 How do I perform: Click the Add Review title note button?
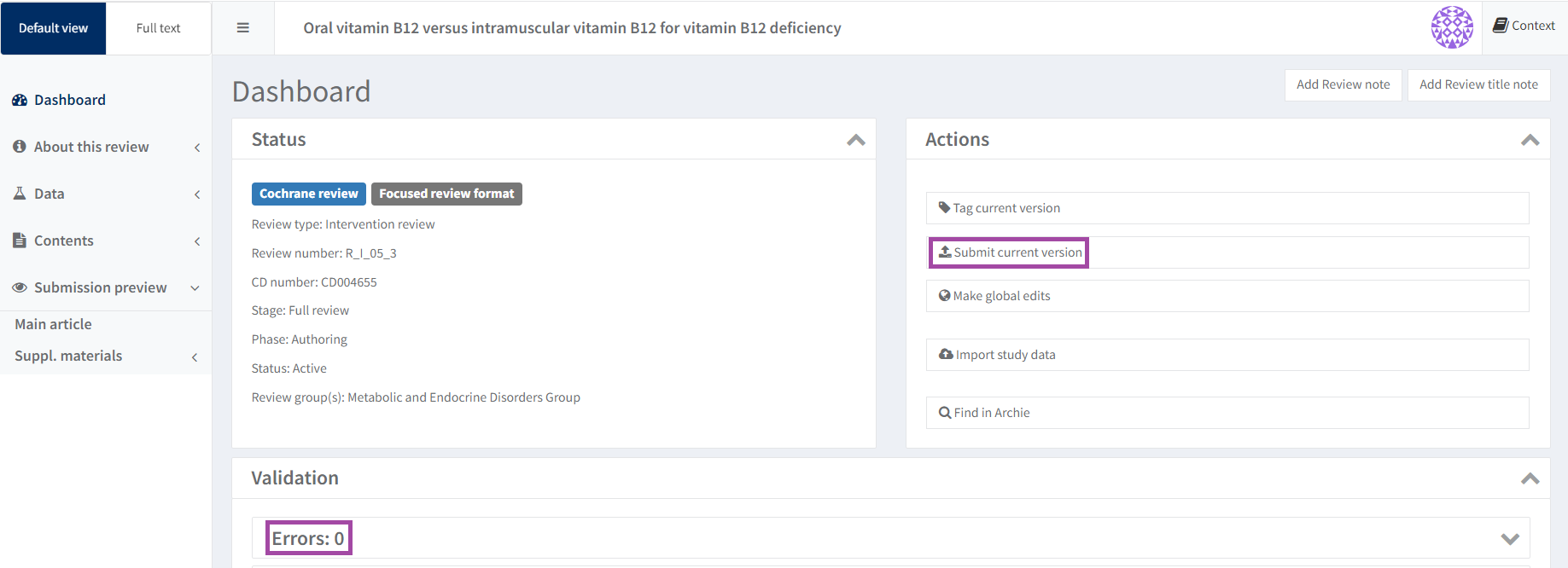(x=1478, y=84)
